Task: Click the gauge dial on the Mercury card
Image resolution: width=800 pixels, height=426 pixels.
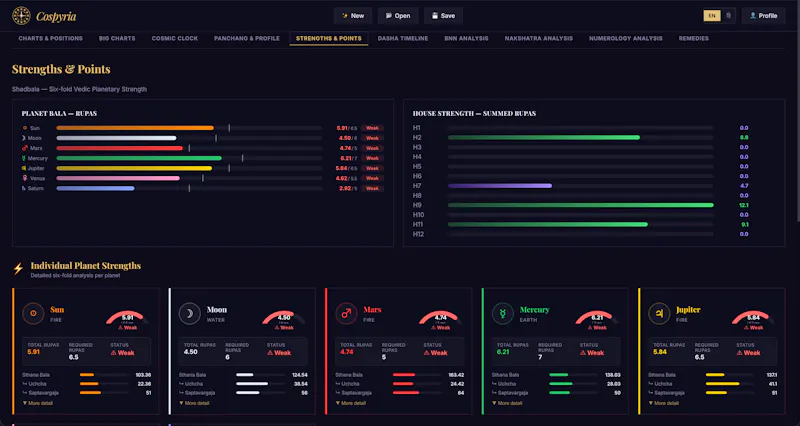Action: click(597, 318)
